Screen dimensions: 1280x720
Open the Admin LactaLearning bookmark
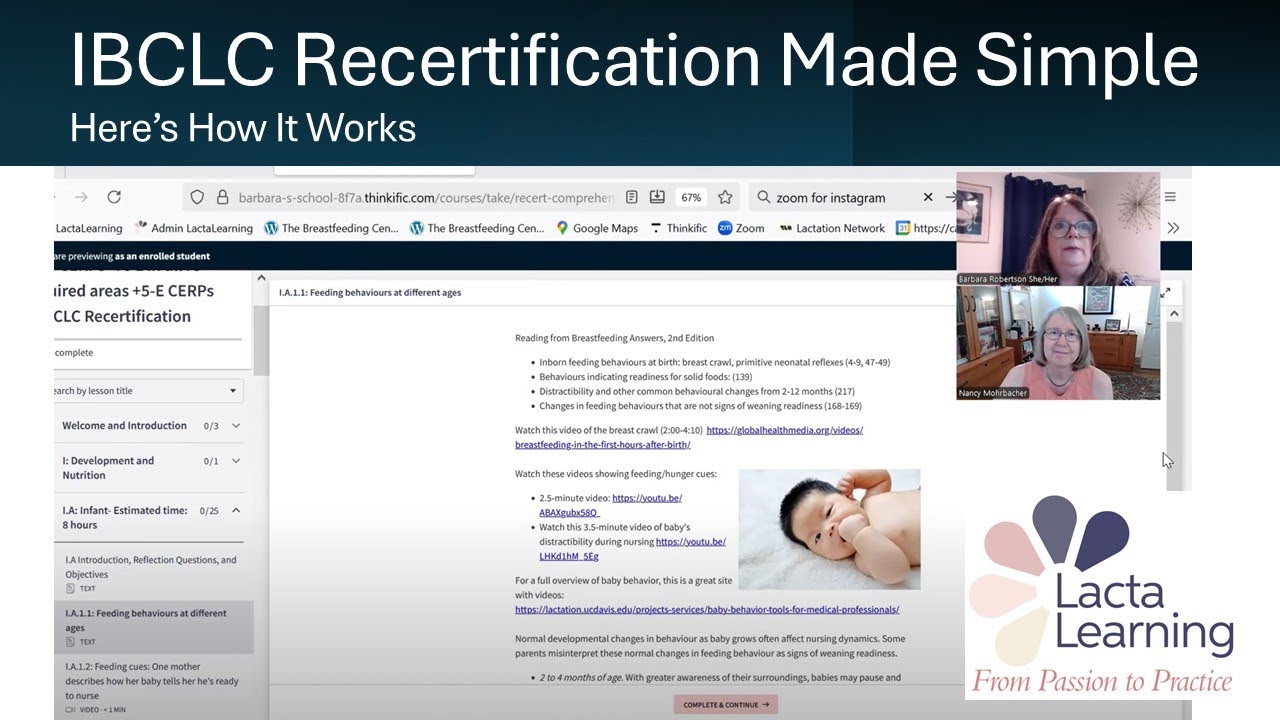tap(193, 228)
